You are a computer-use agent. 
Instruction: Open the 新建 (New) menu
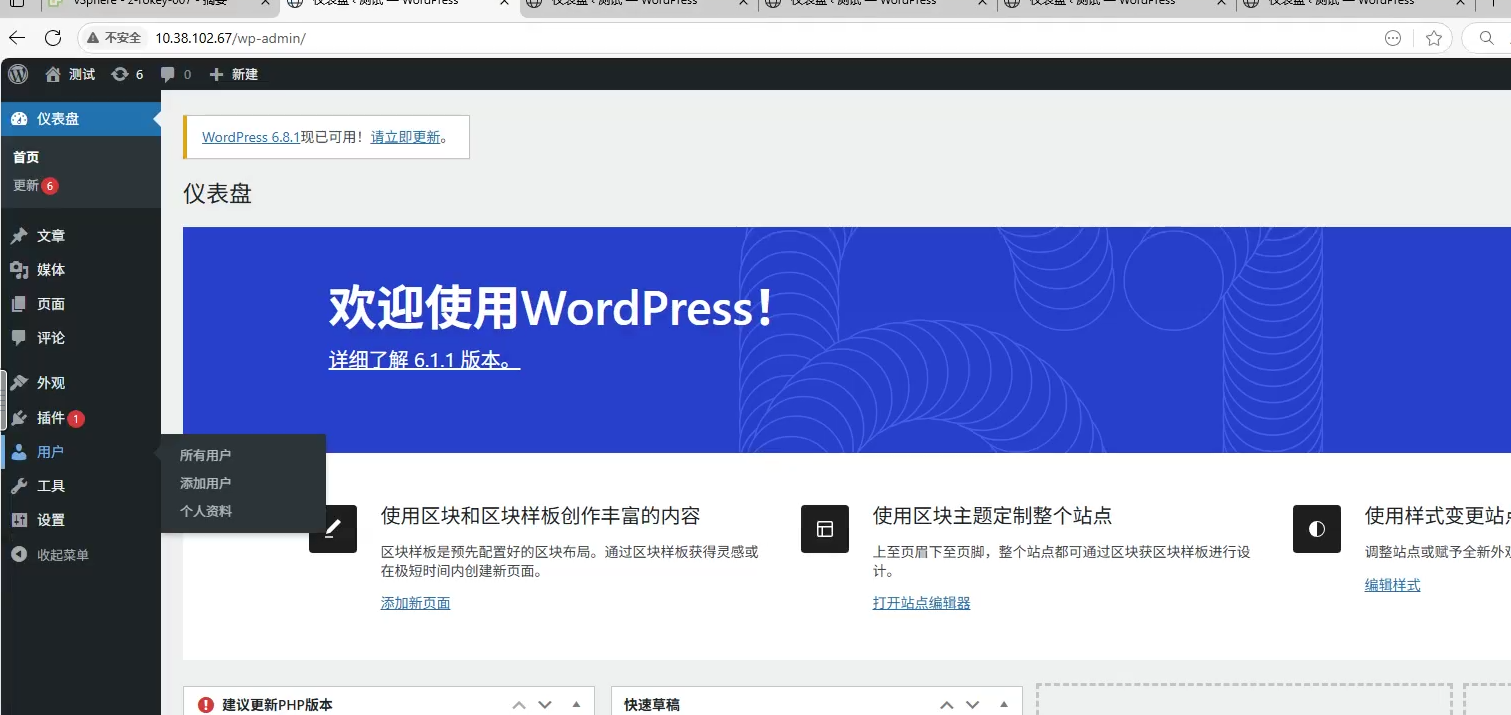[x=233, y=74]
